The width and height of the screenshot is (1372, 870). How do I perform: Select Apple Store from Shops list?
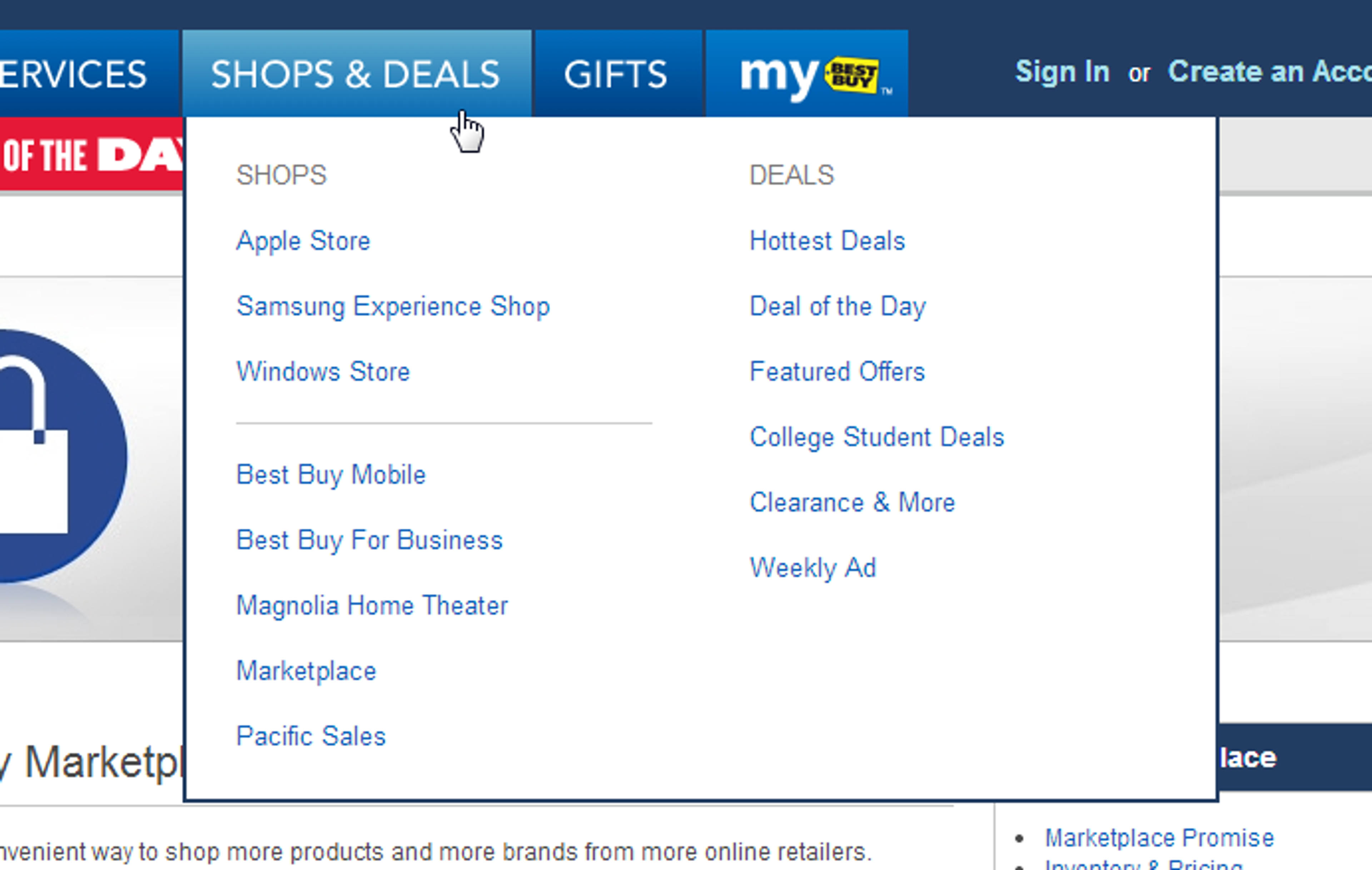[x=303, y=241]
